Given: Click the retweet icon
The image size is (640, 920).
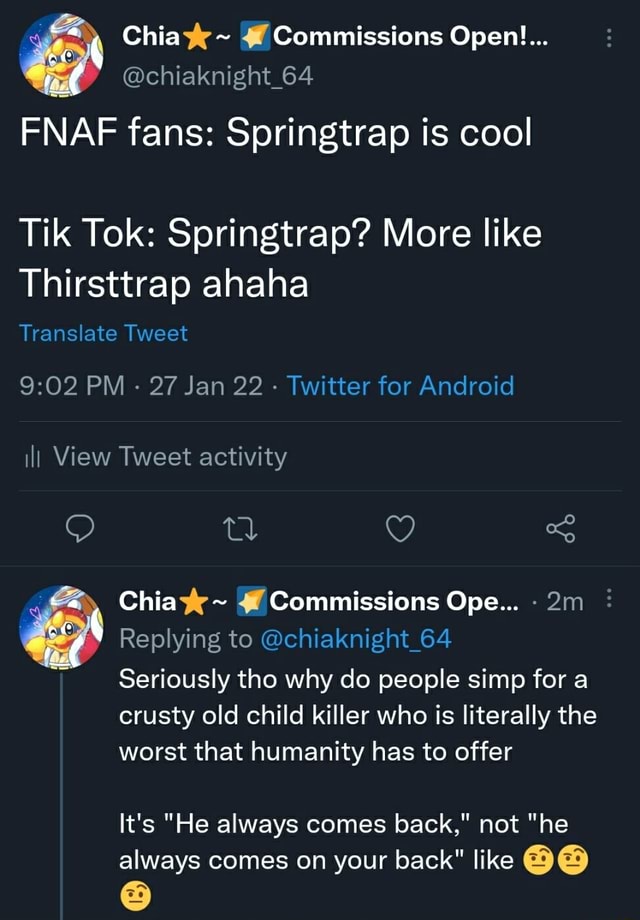Looking at the screenshot, I should 240,530.
